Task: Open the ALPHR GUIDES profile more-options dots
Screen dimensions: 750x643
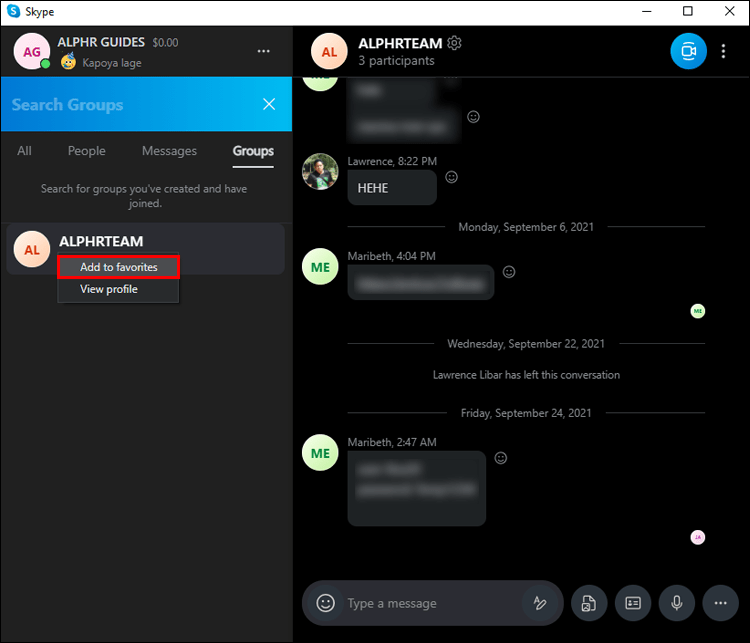Action: coord(264,51)
